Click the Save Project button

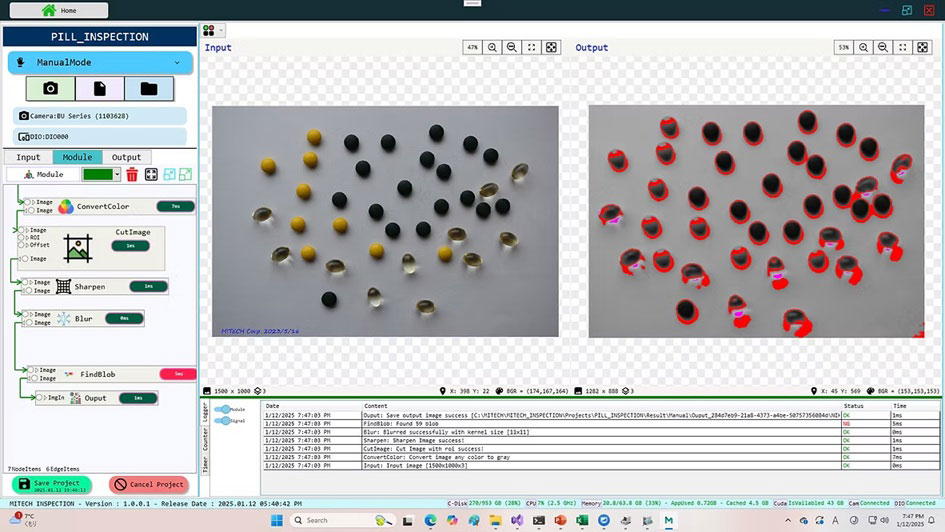pos(52,485)
